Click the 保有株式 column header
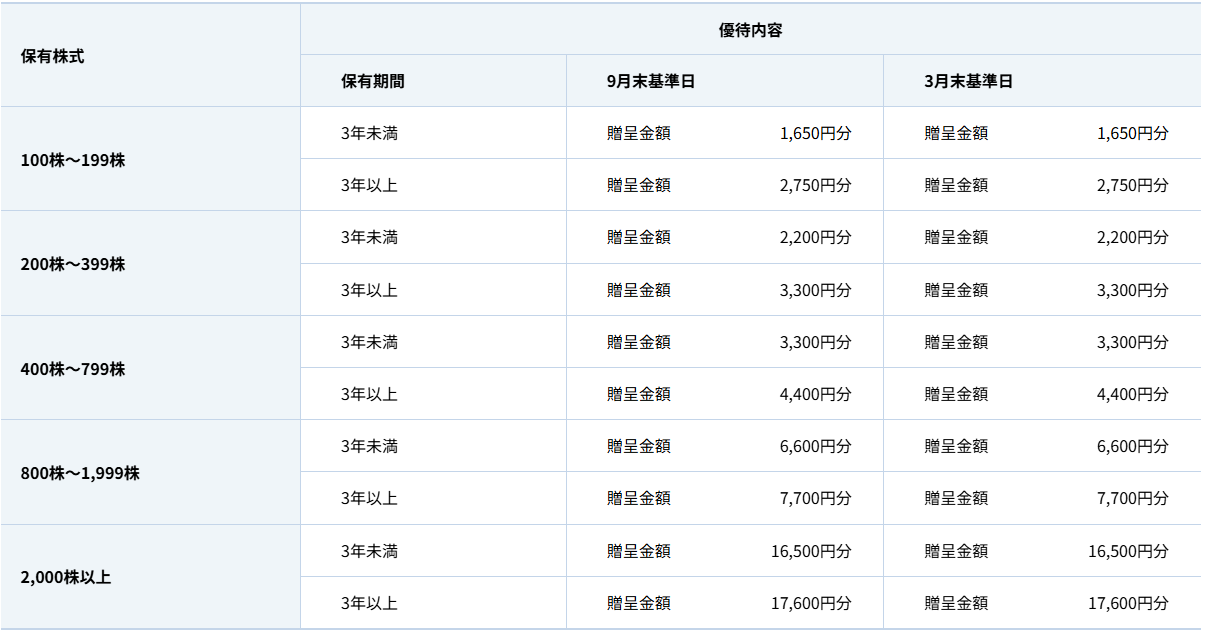This screenshot has height=631, width=1205. point(53,56)
